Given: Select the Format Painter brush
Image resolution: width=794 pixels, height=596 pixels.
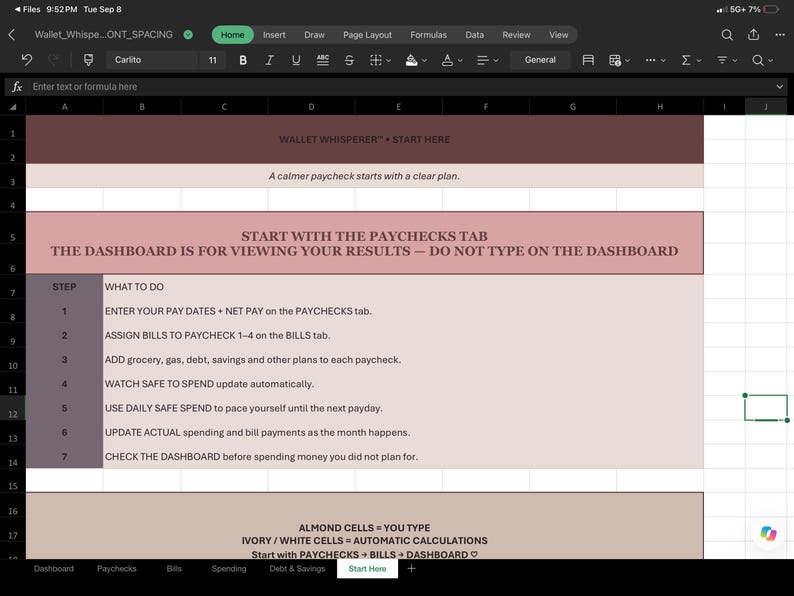Looking at the screenshot, I should point(88,60).
